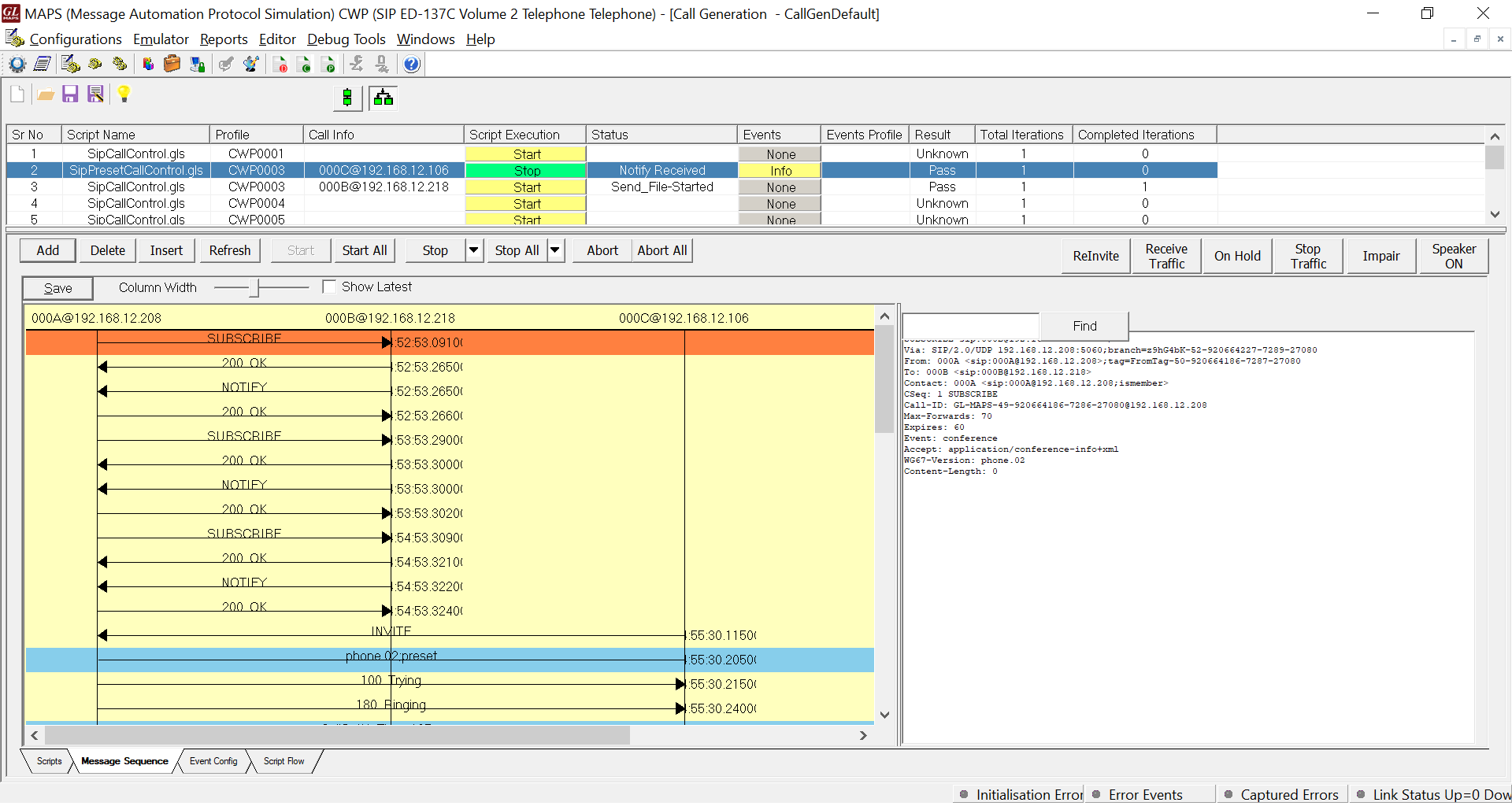
Task: Switch to the Scripts tab
Action: click(x=49, y=761)
